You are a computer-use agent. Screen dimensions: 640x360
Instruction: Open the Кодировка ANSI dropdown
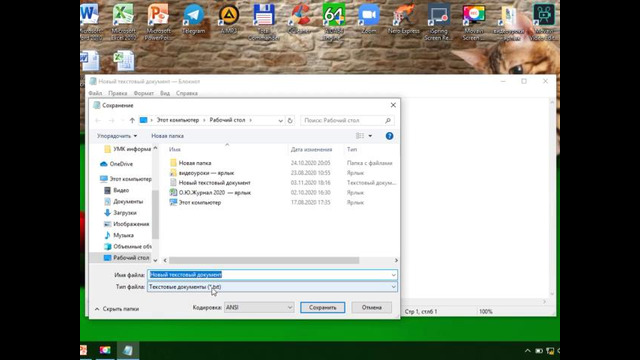pos(259,307)
